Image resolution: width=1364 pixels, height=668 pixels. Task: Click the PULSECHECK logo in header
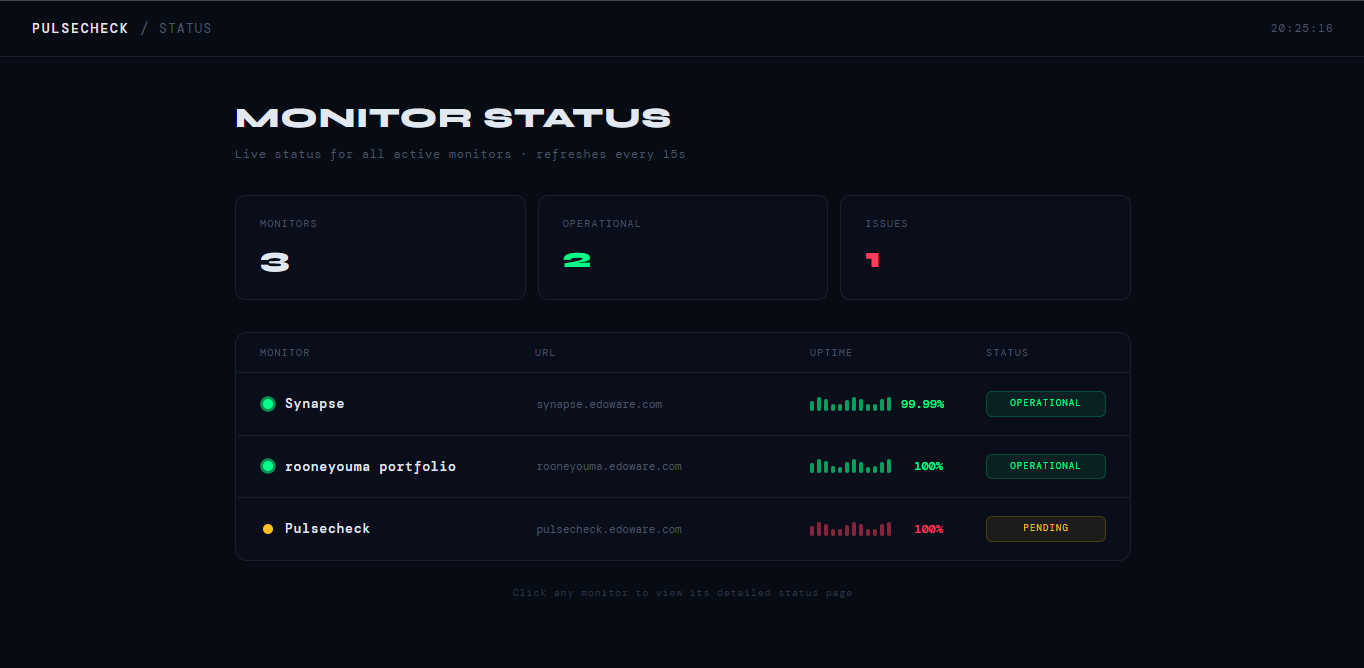[80, 28]
